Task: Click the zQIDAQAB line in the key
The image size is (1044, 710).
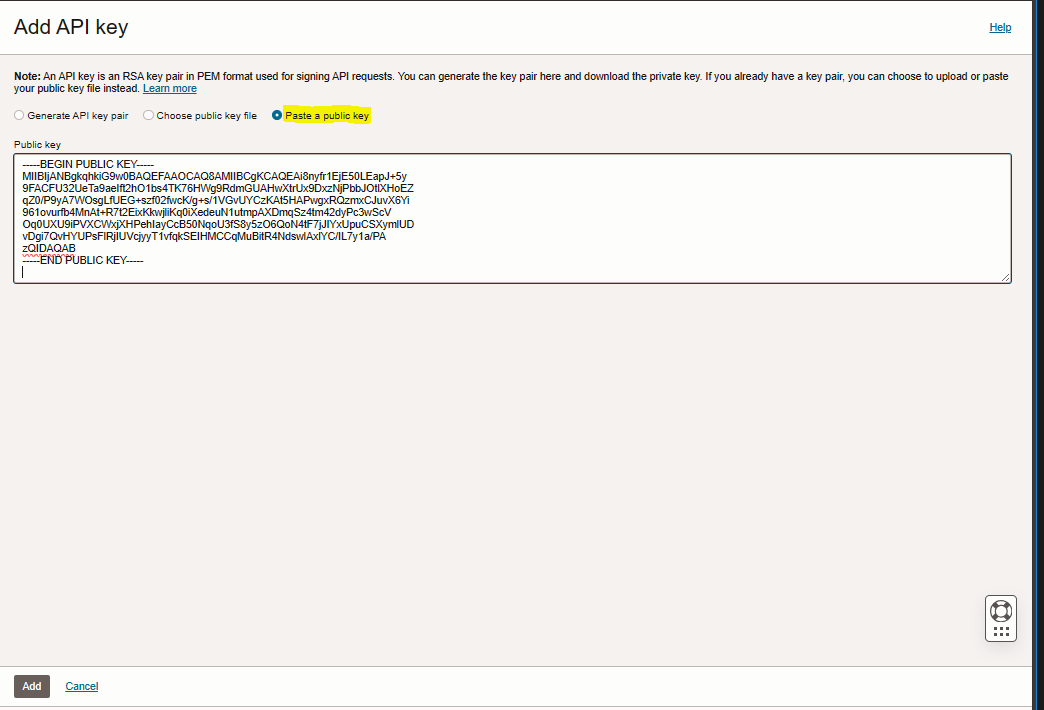Action: 49,248
